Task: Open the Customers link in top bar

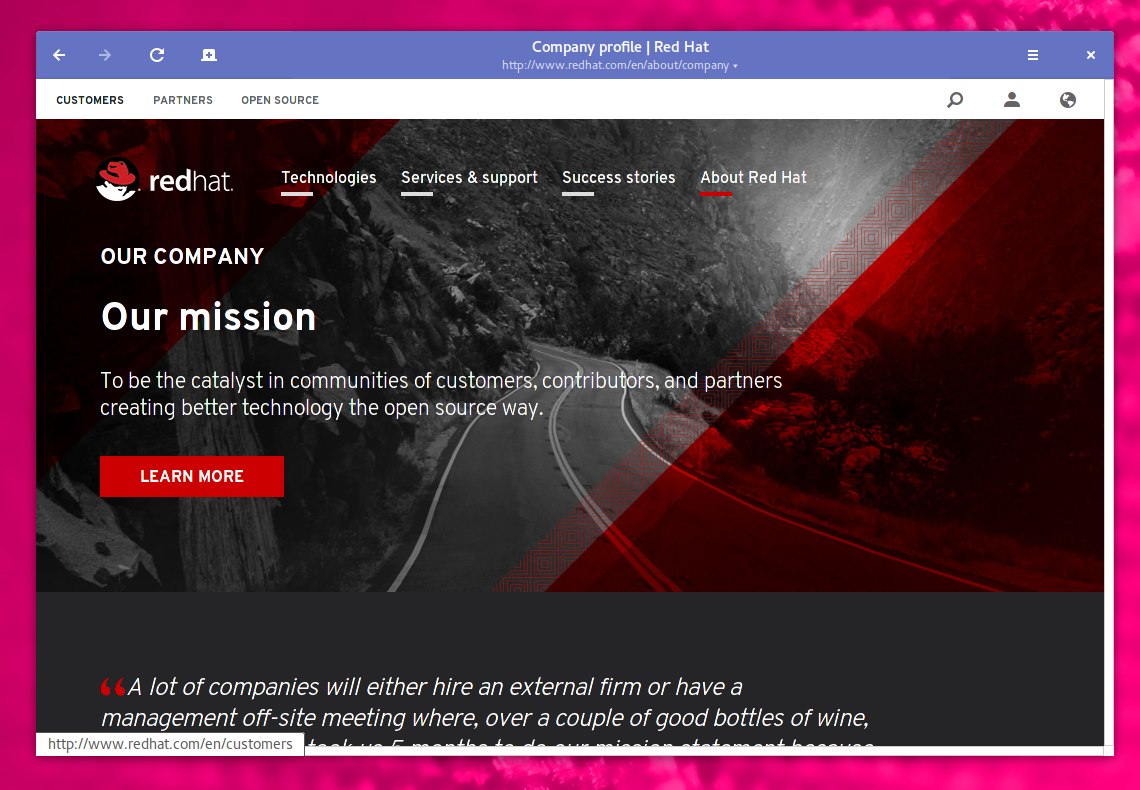Action: [x=90, y=100]
